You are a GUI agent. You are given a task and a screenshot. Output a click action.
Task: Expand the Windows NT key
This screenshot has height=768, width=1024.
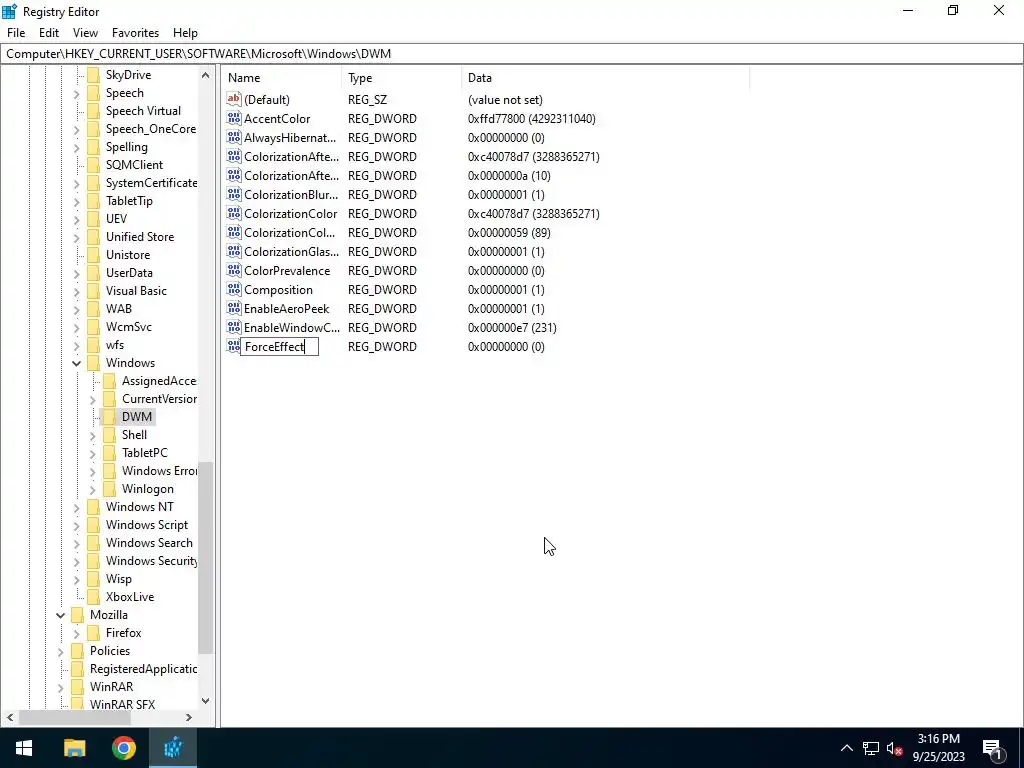click(x=76, y=507)
